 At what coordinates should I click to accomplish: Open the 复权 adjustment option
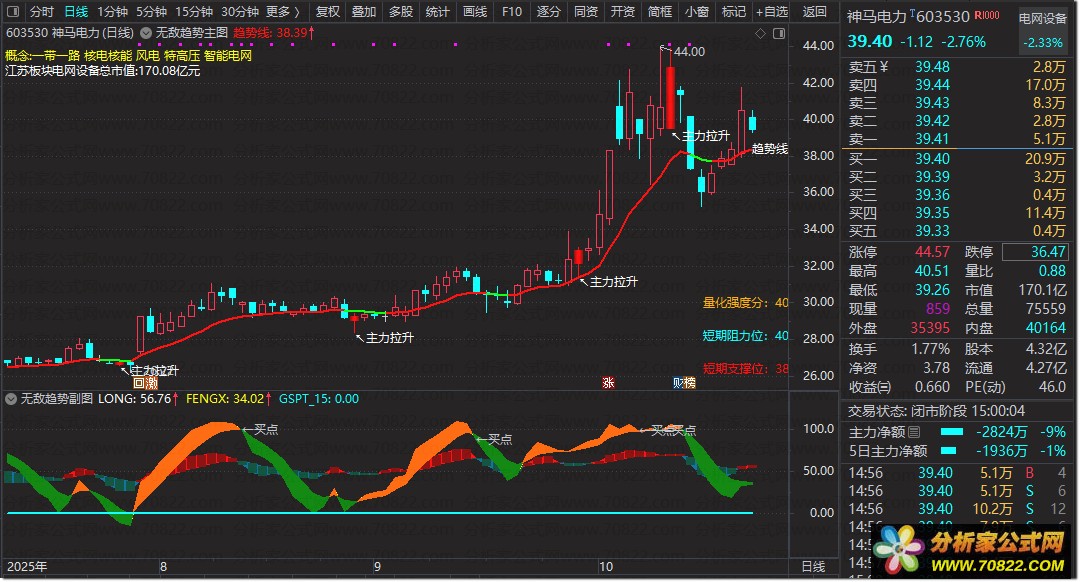tap(327, 12)
